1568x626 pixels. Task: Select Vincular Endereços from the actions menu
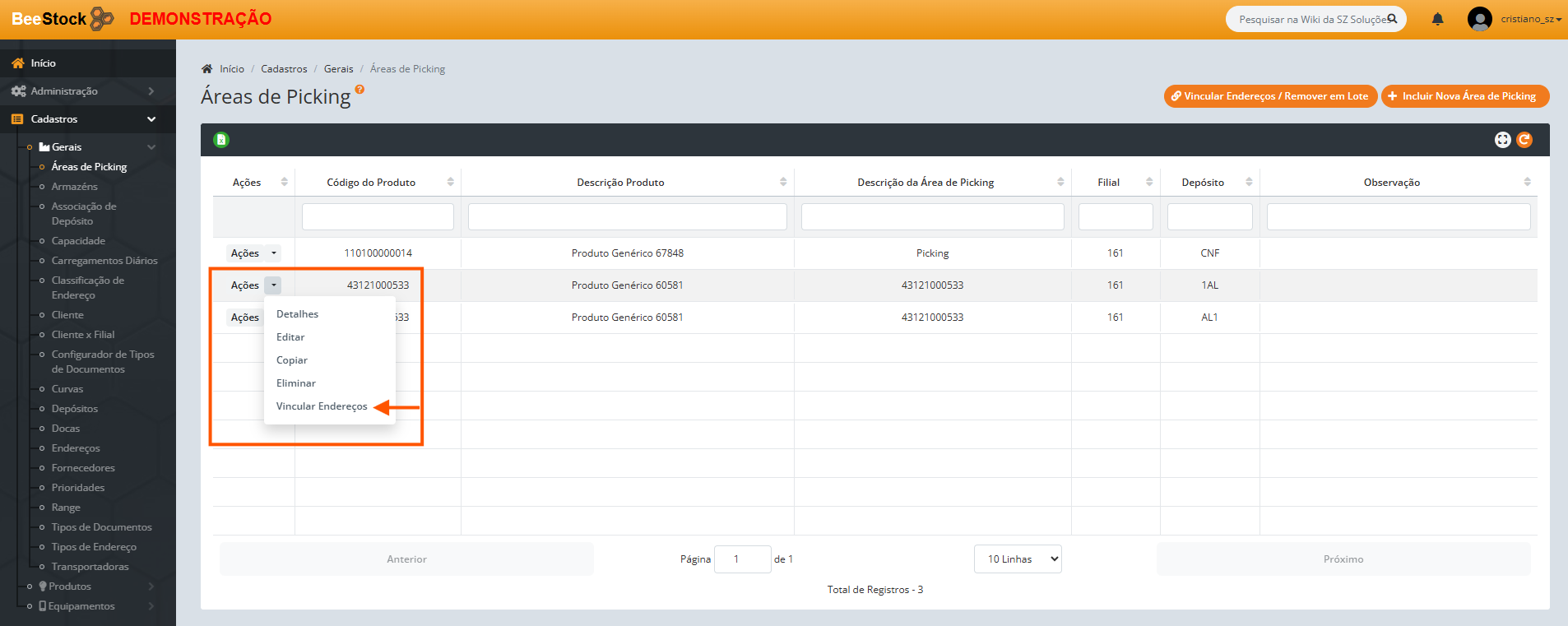(x=322, y=406)
